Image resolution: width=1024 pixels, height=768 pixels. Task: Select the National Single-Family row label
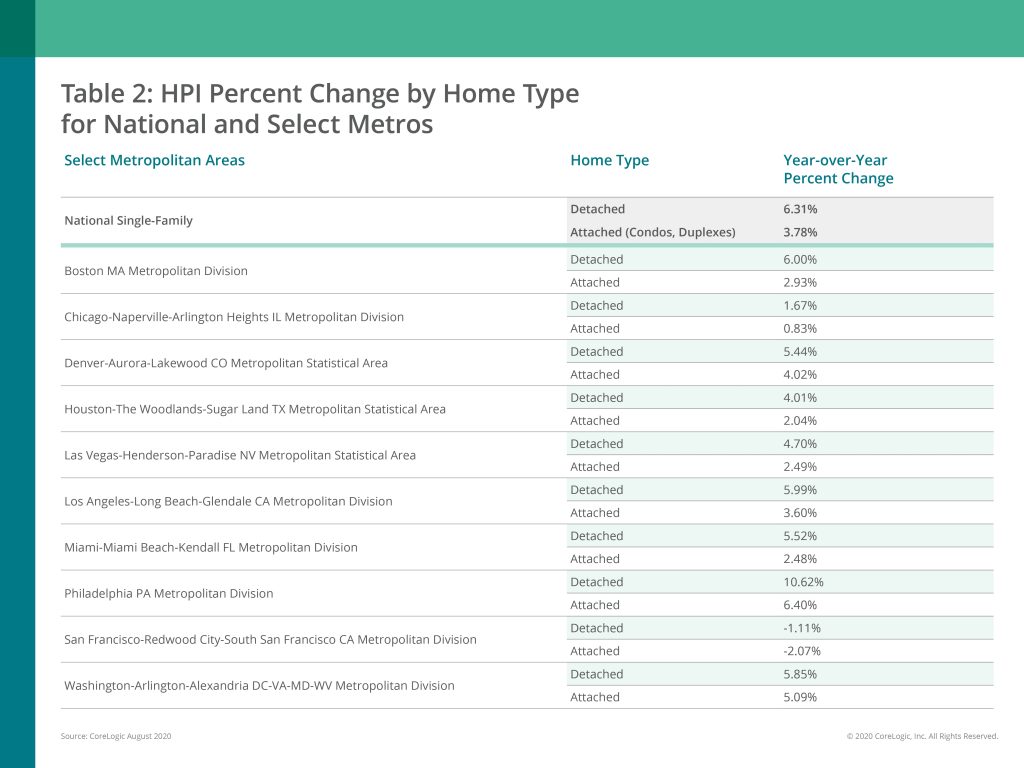129,221
